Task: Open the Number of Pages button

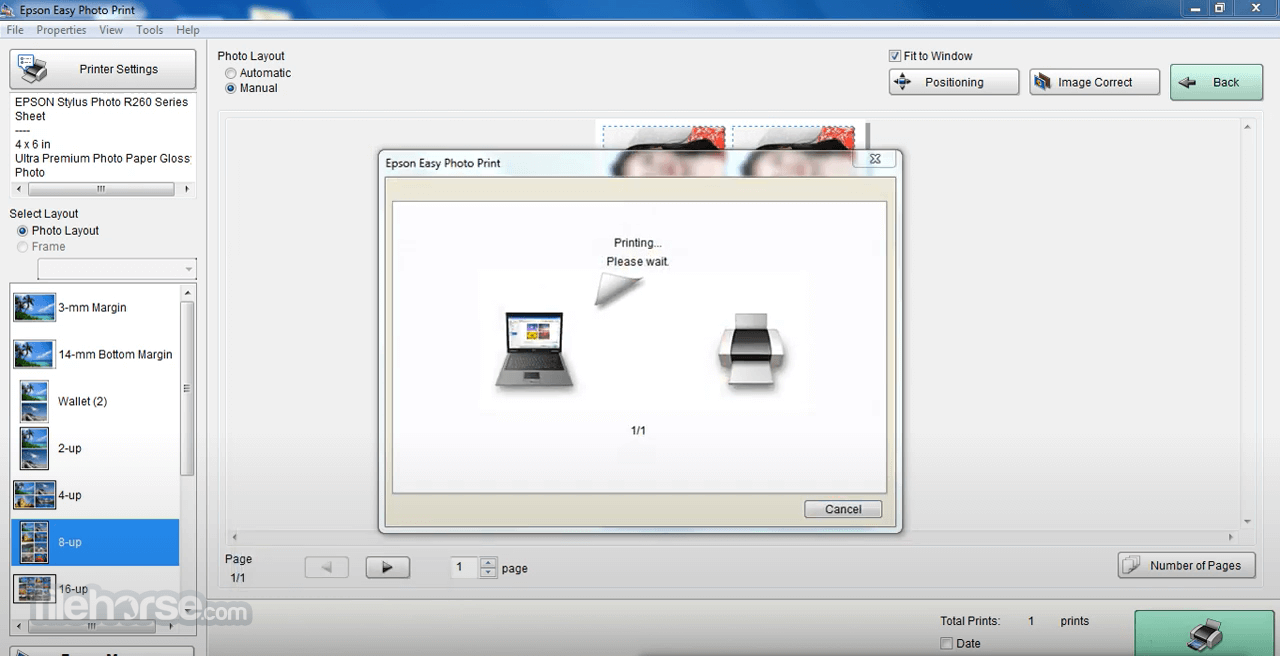Action: click(x=1186, y=565)
